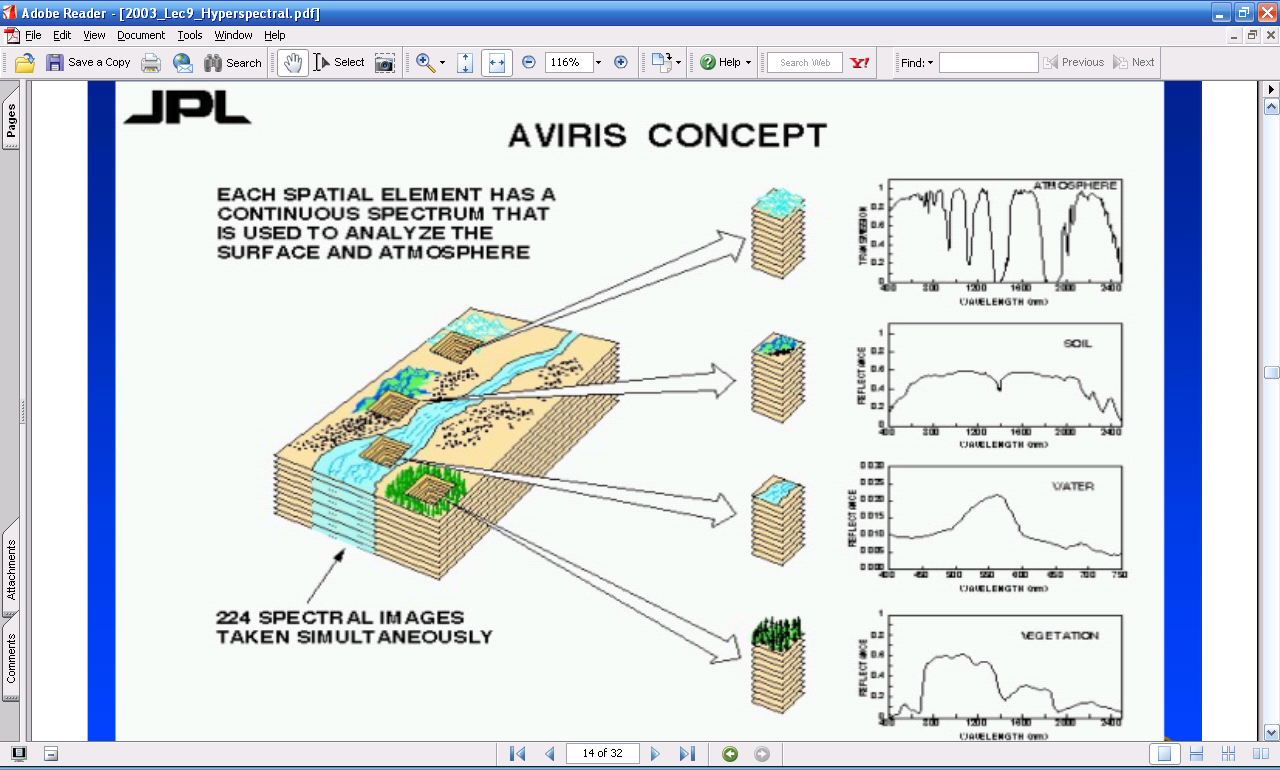Viewport: 1280px width, 770px height.
Task: Click the Fit Page height icon
Action: 465,62
